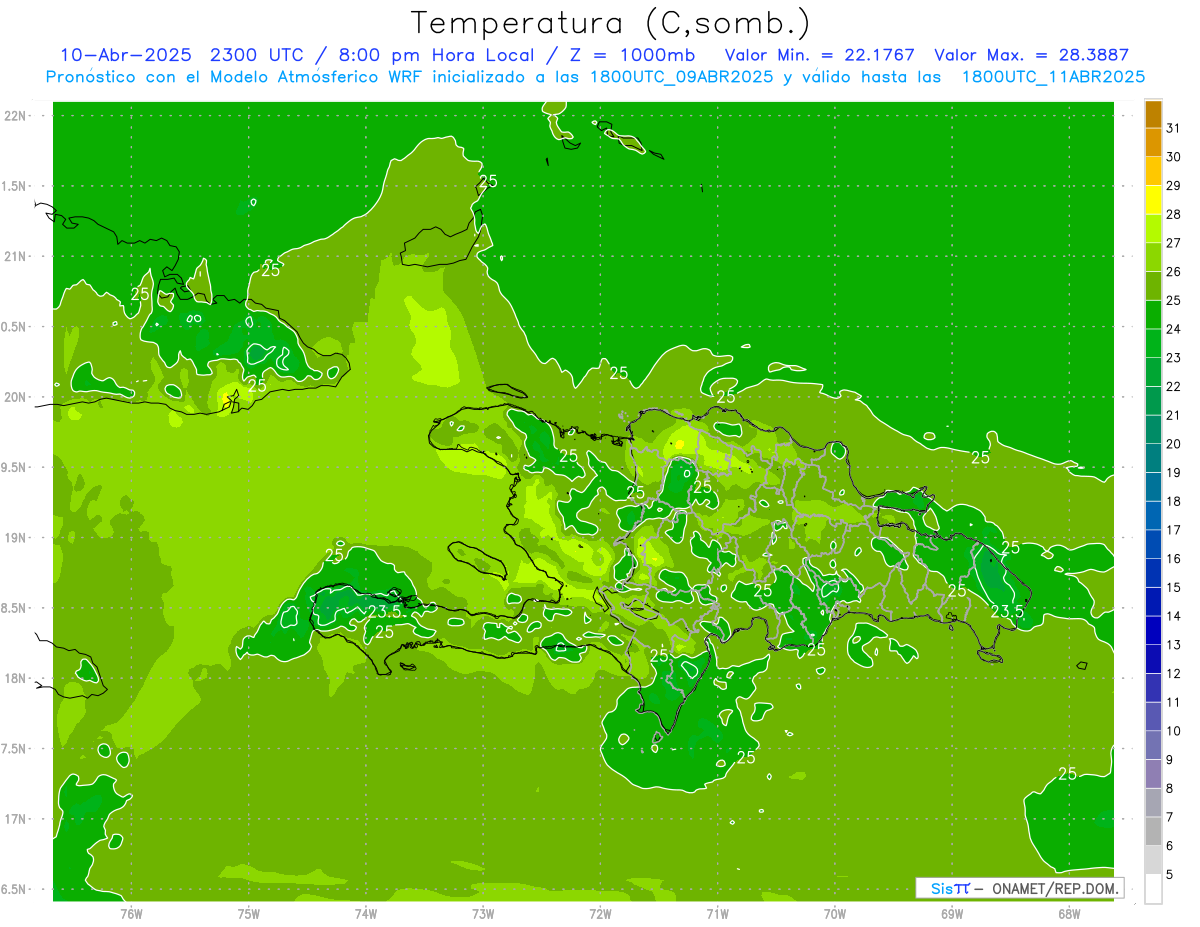The width and height of the screenshot is (1200, 927).
Task: Click the "68W" longitude axis label
Action: (x=1069, y=914)
